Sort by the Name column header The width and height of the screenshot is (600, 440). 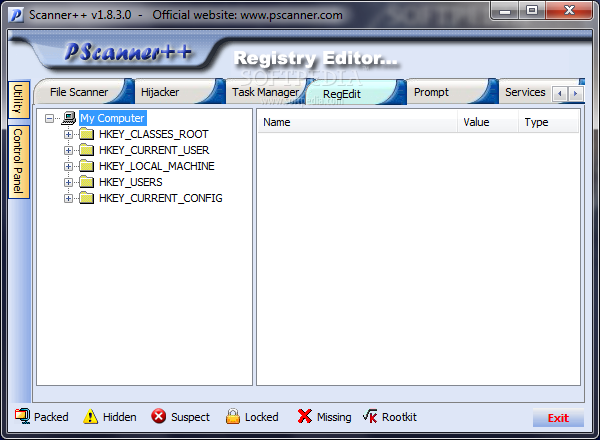coord(358,122)
